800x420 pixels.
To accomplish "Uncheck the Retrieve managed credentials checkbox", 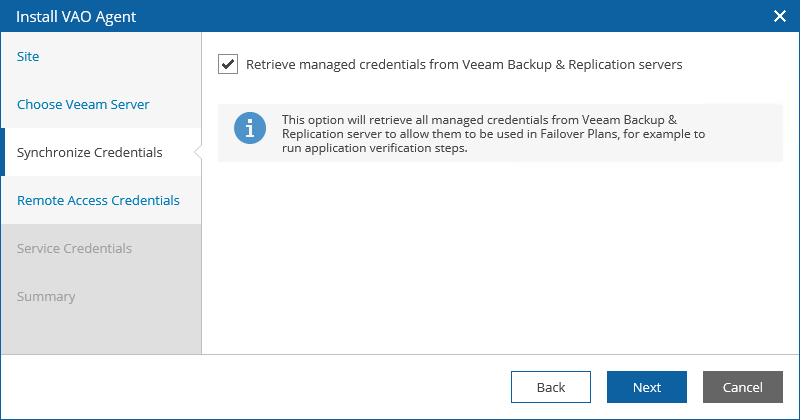I will pyautogui.click(x=228, y=64).
